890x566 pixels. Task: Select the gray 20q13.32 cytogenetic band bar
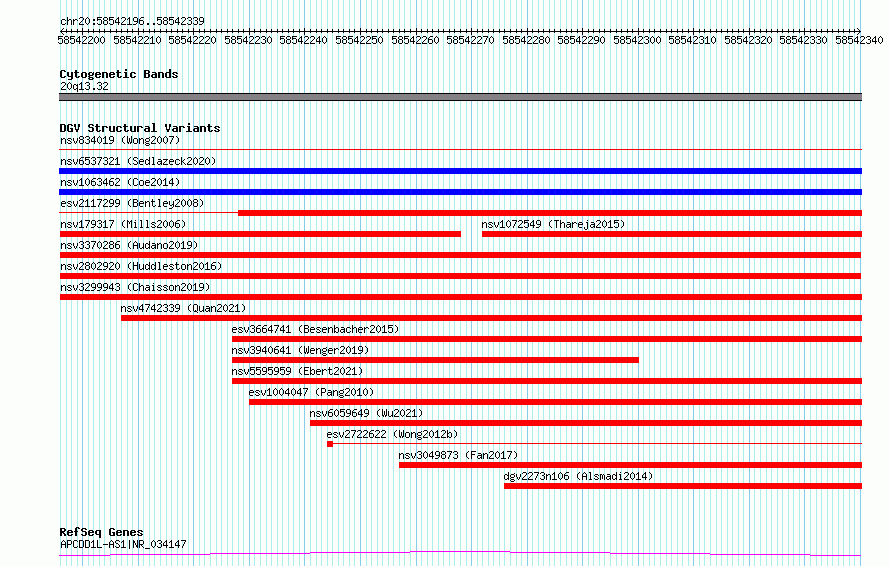(460, 97)
